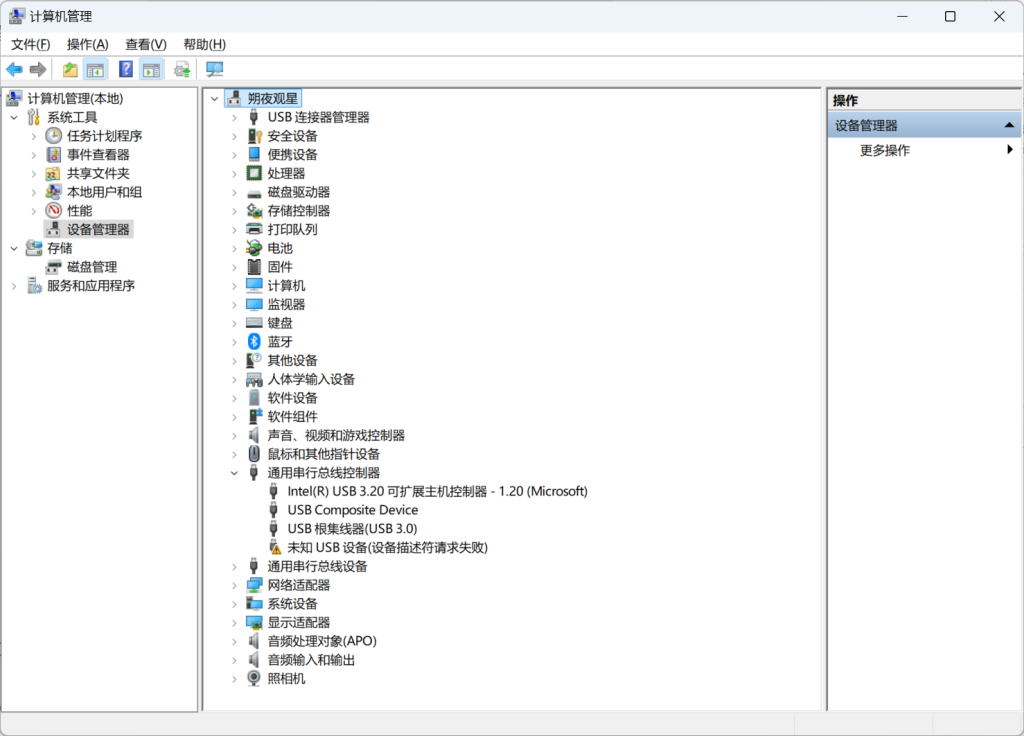
Task: Click the blue Back arrow in toolbar
Action: pyautogui.click(x=14, y=69)
